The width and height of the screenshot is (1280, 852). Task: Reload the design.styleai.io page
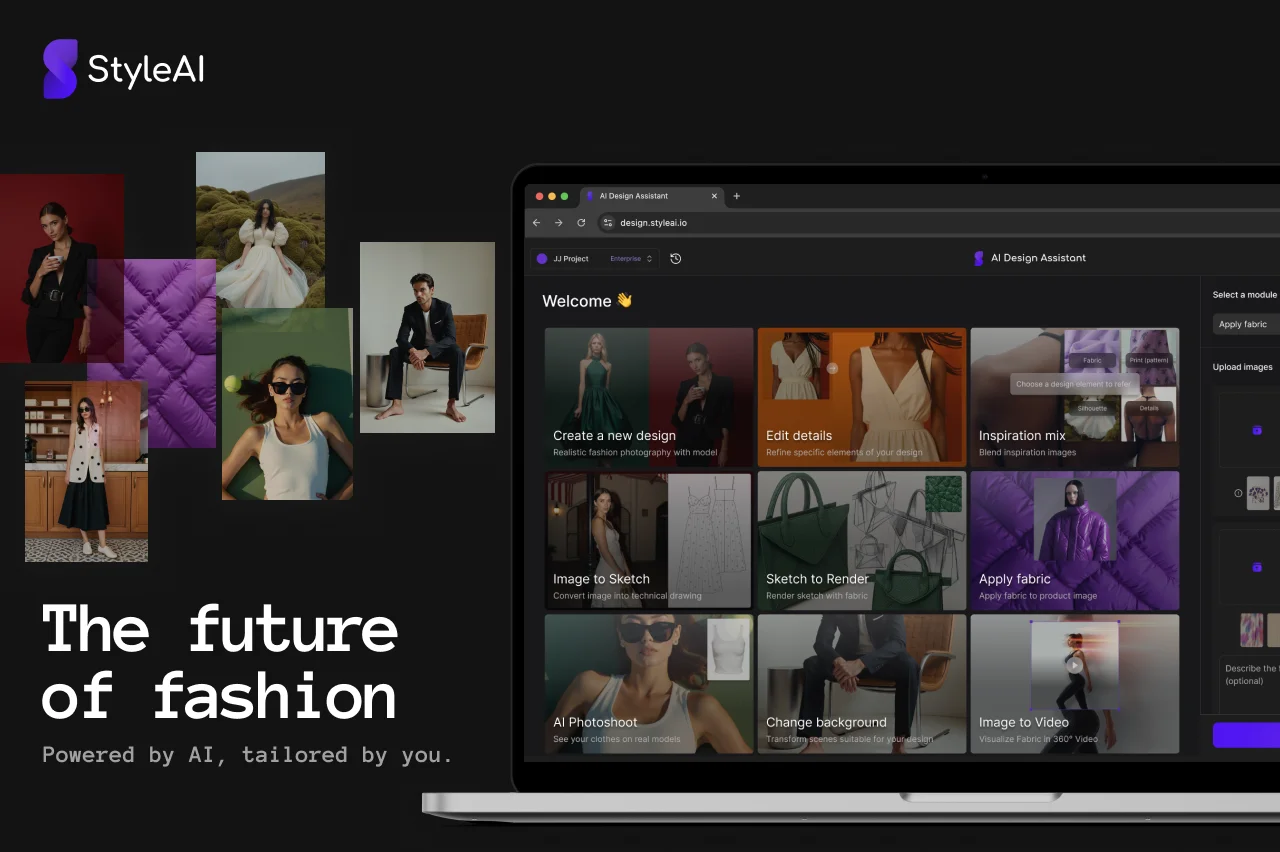point(581,223)
